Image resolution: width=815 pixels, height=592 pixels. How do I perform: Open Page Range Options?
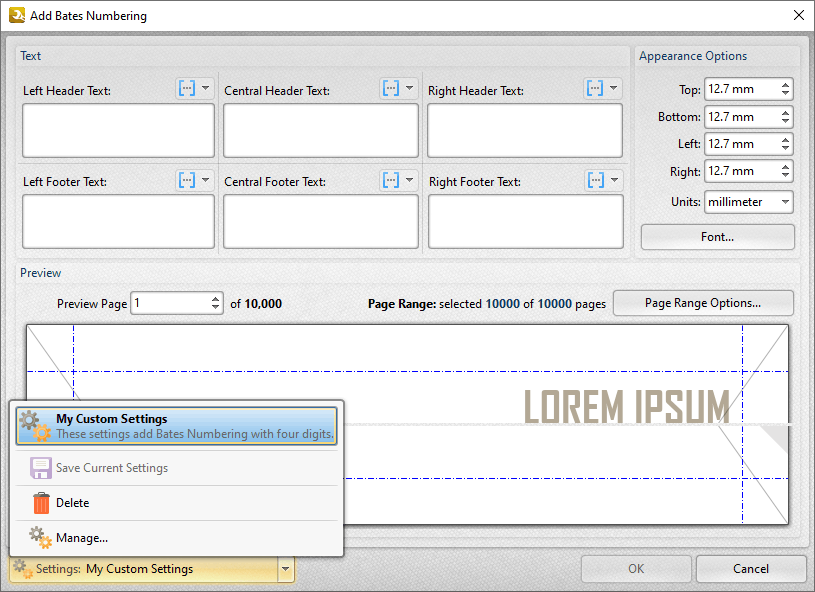(x=703, y=303)
